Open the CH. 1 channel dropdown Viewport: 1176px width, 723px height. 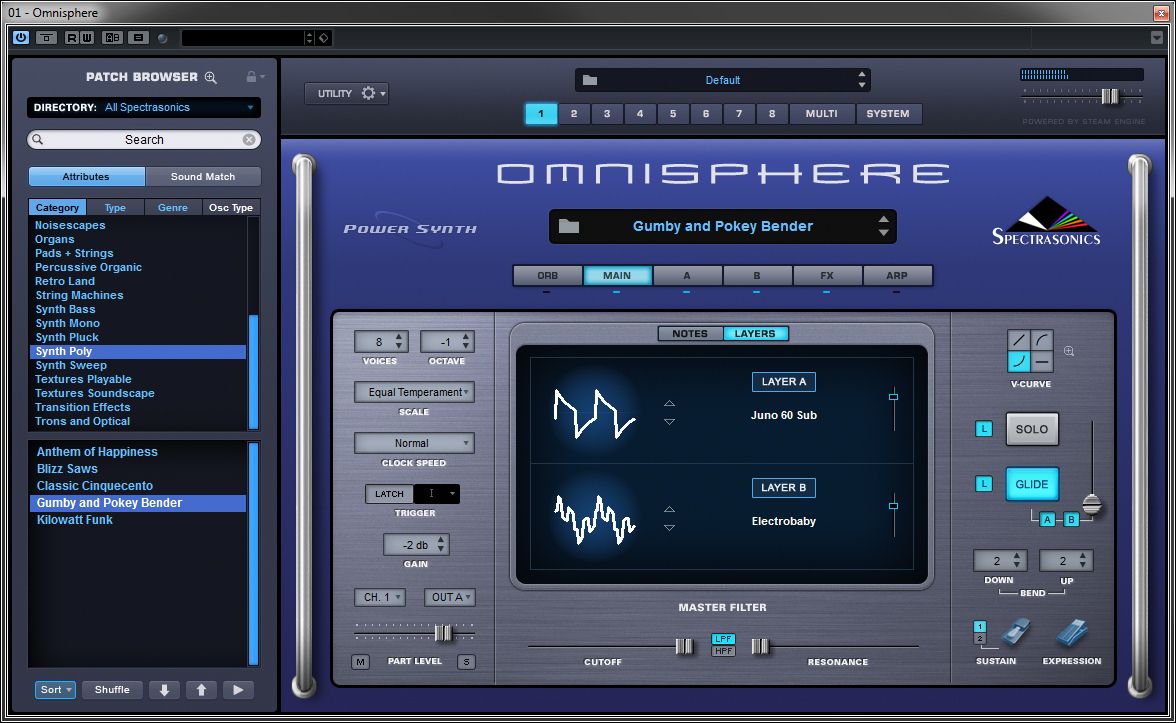click(380, 597)
